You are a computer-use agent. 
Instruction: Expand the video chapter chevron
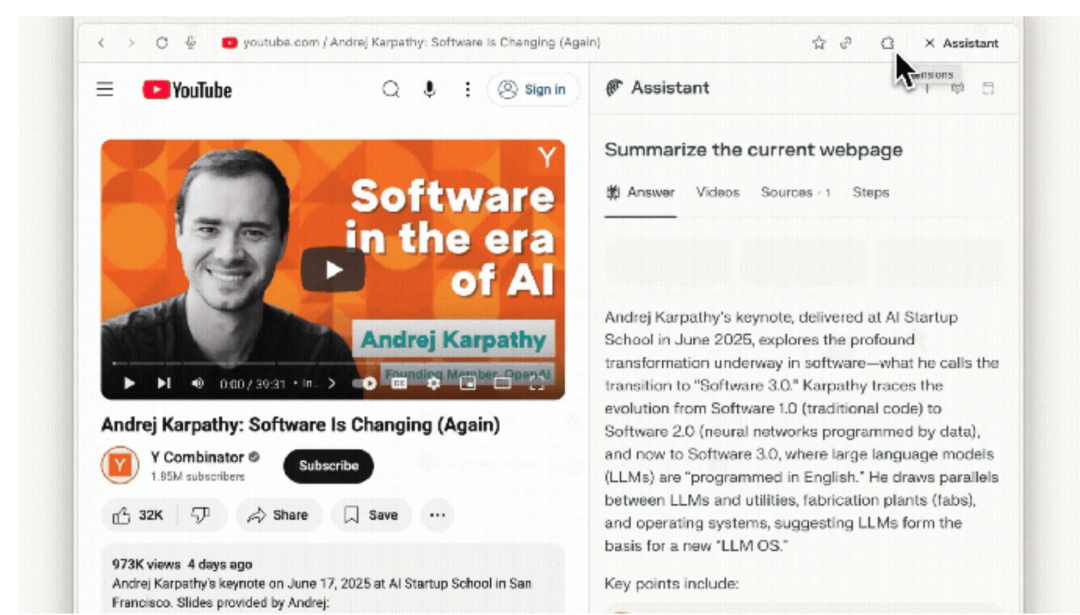click(332, 384)
